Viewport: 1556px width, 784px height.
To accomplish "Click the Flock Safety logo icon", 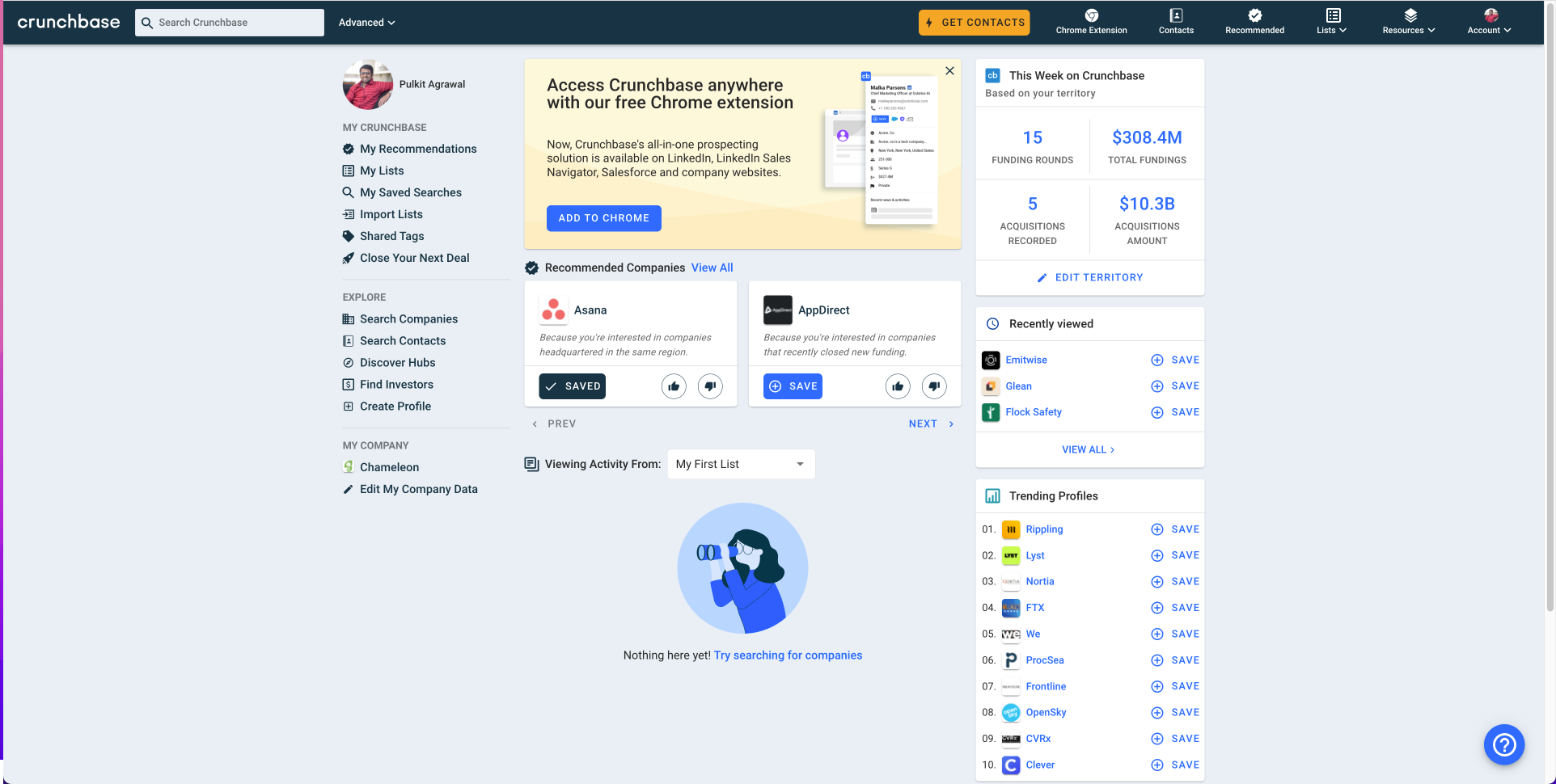I will click(991, 412).
